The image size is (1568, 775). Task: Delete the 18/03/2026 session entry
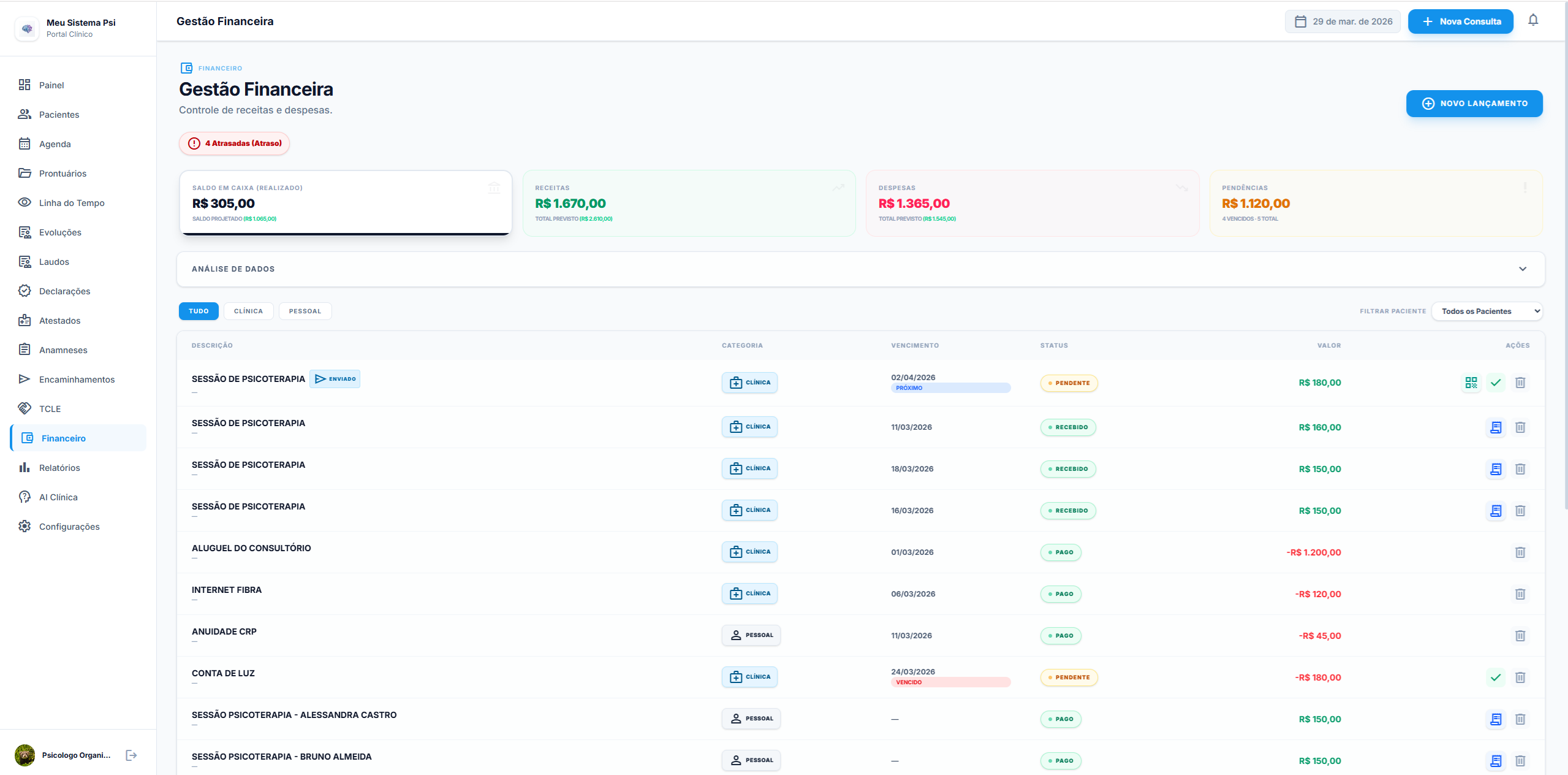click(1520, 469)
